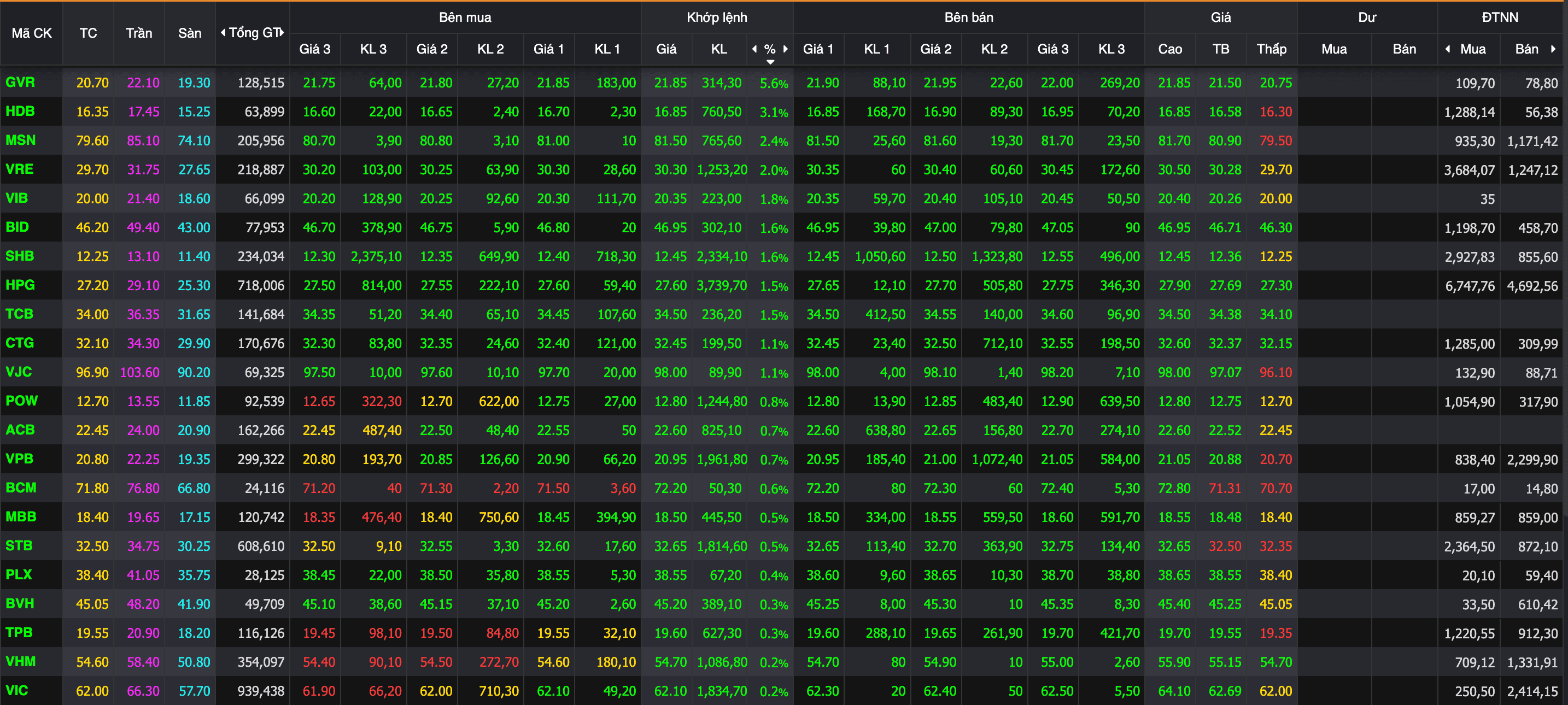
Task: Open the STB stock symbol
Action: tap(20, 545)
